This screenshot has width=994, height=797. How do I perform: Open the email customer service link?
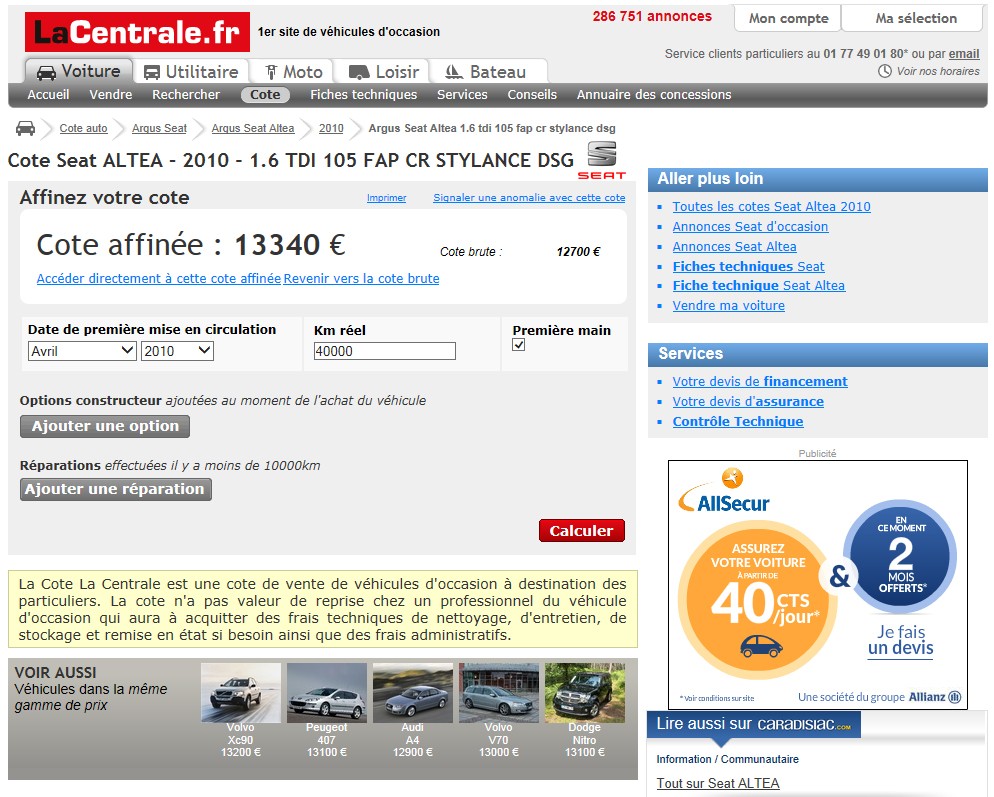click(x=964, y=54)
